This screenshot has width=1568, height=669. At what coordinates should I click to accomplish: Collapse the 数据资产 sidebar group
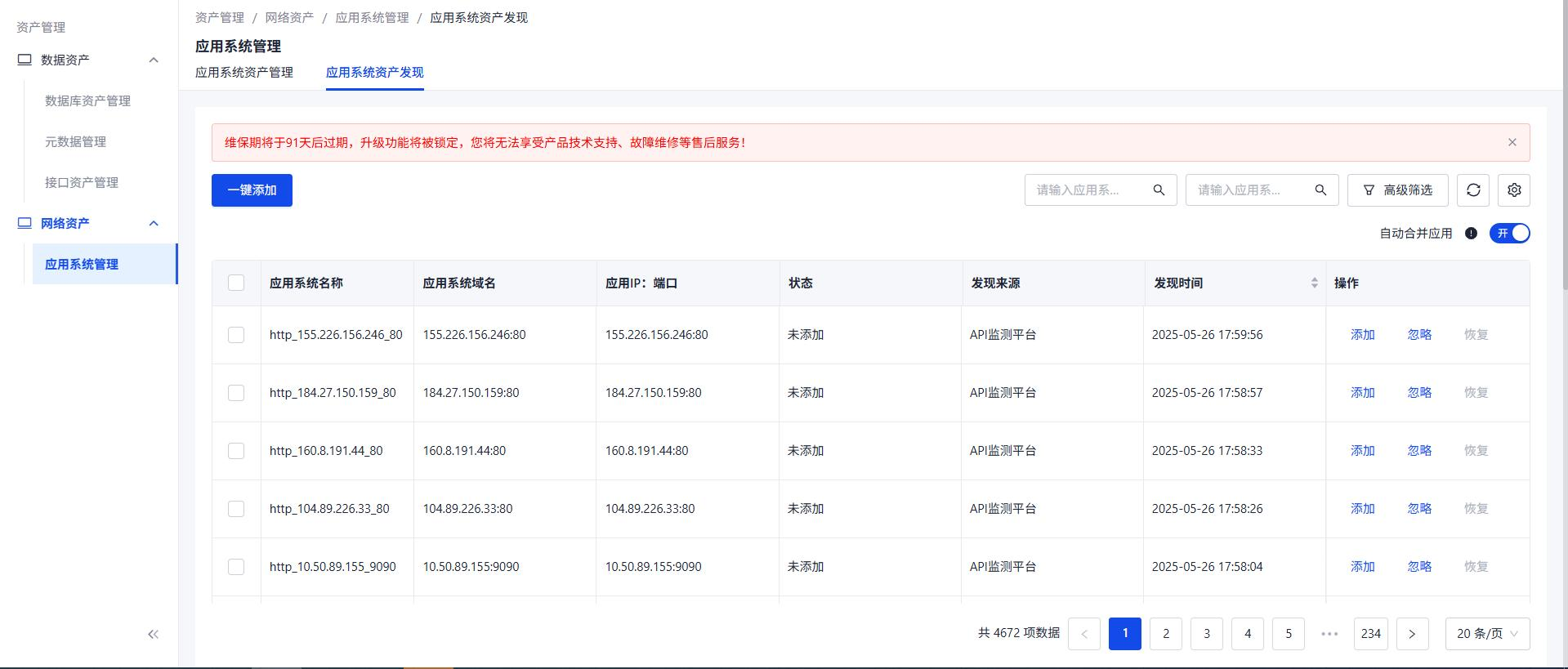pos(154,60)
